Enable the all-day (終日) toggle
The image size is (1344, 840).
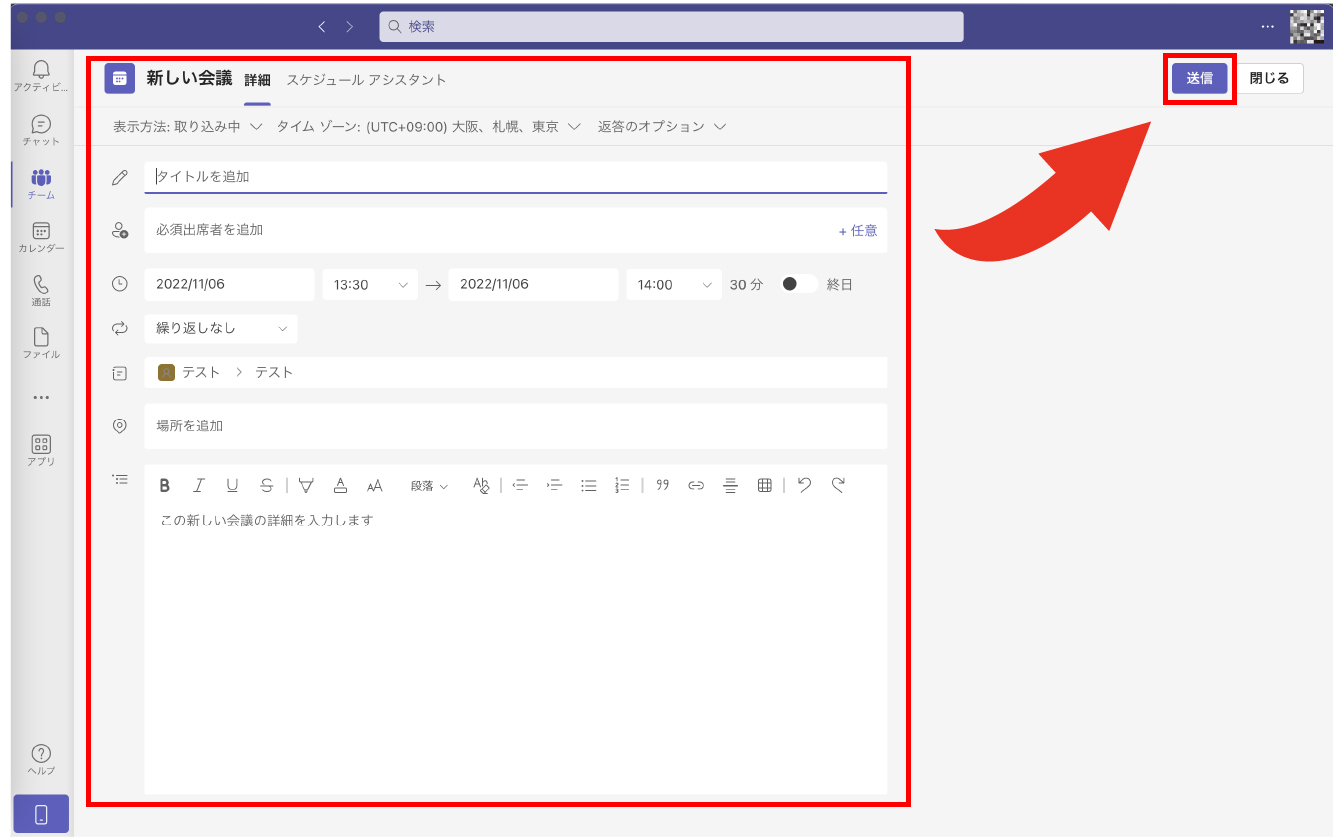(x=798, y=284)
